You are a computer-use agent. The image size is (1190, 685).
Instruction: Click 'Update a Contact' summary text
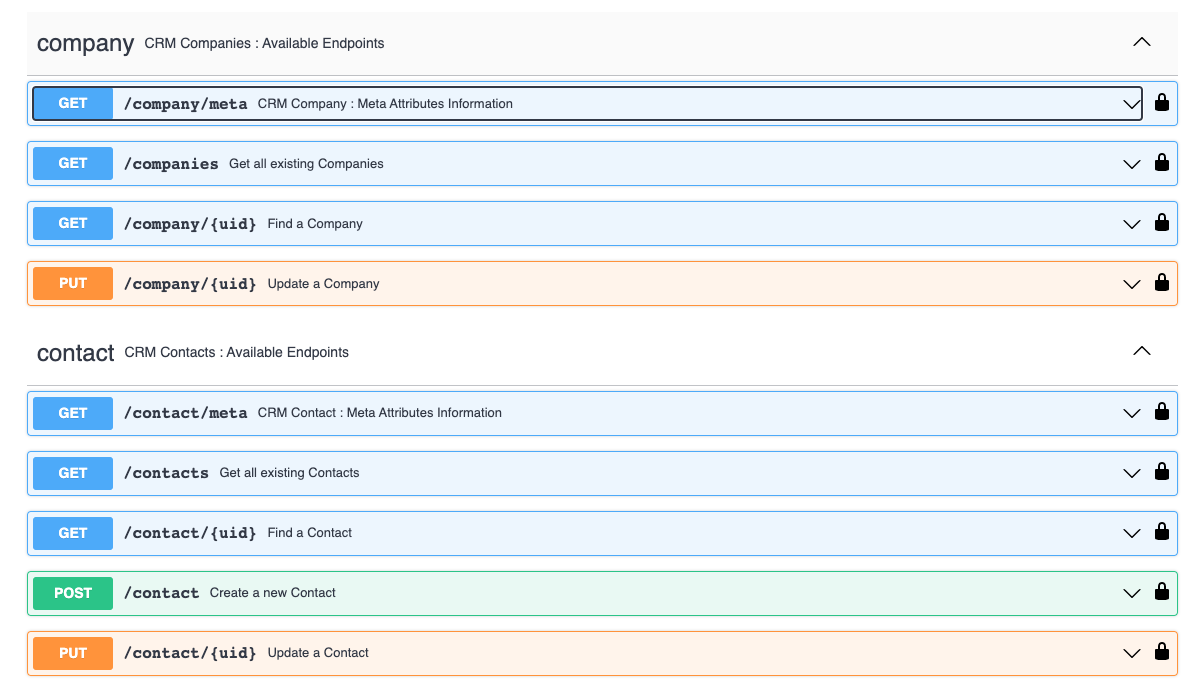318,652
